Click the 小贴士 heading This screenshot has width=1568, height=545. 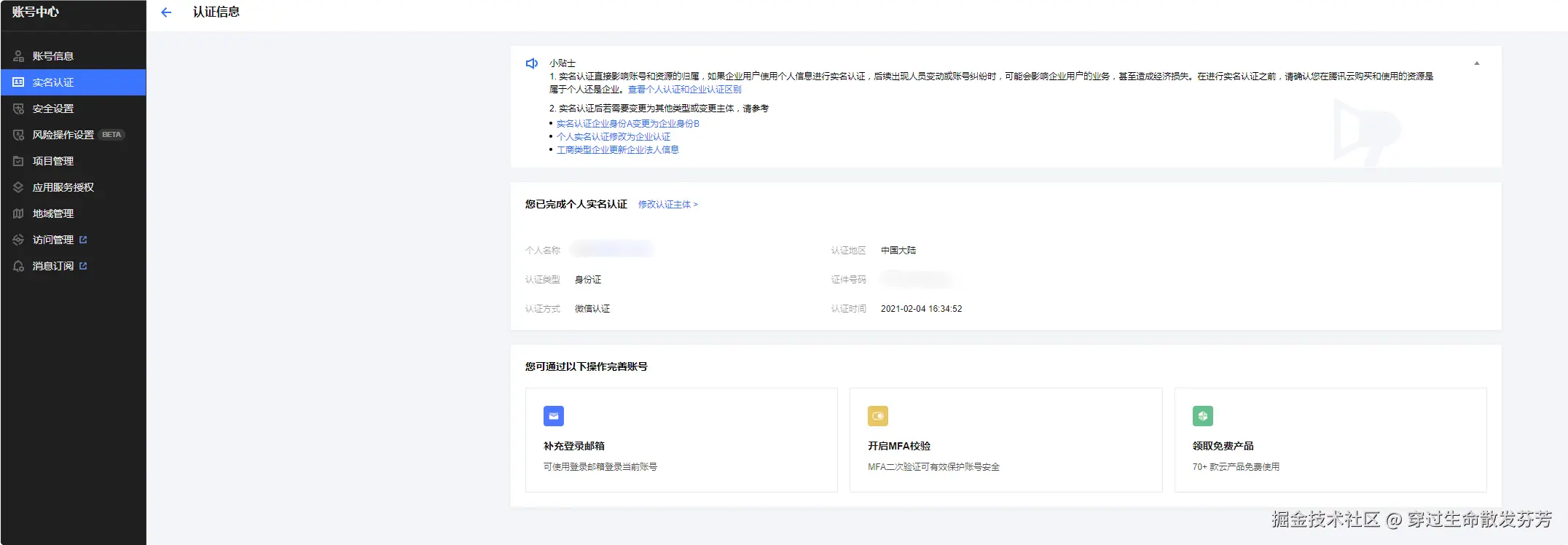562,63
